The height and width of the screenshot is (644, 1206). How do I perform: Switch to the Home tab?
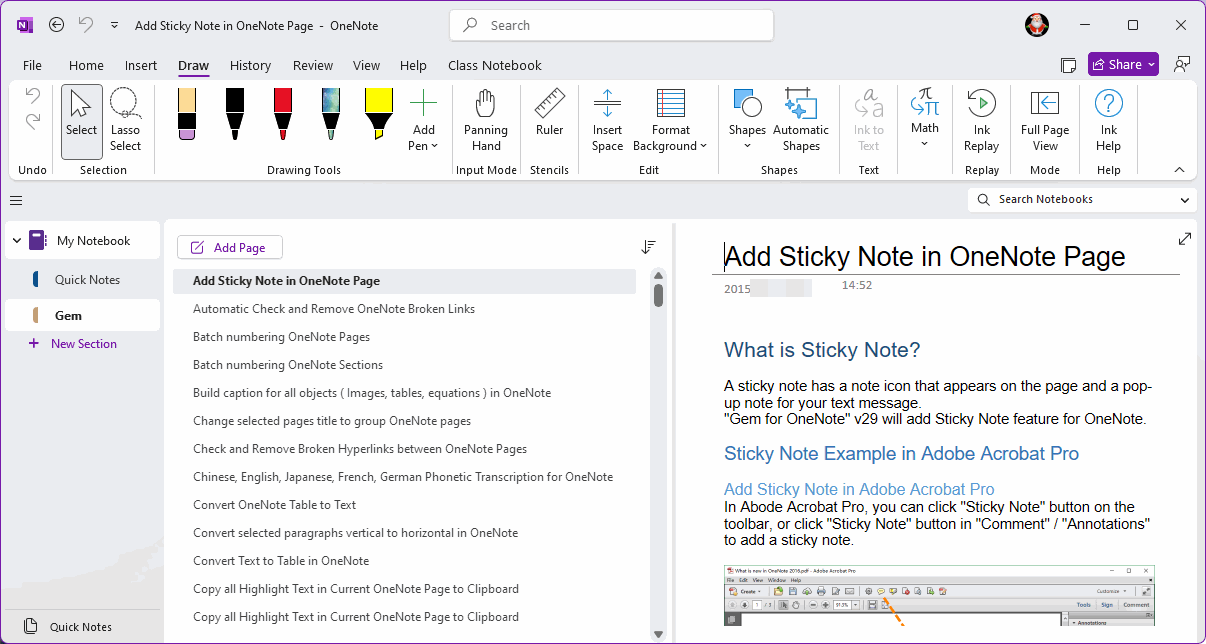tap(86, 65)
